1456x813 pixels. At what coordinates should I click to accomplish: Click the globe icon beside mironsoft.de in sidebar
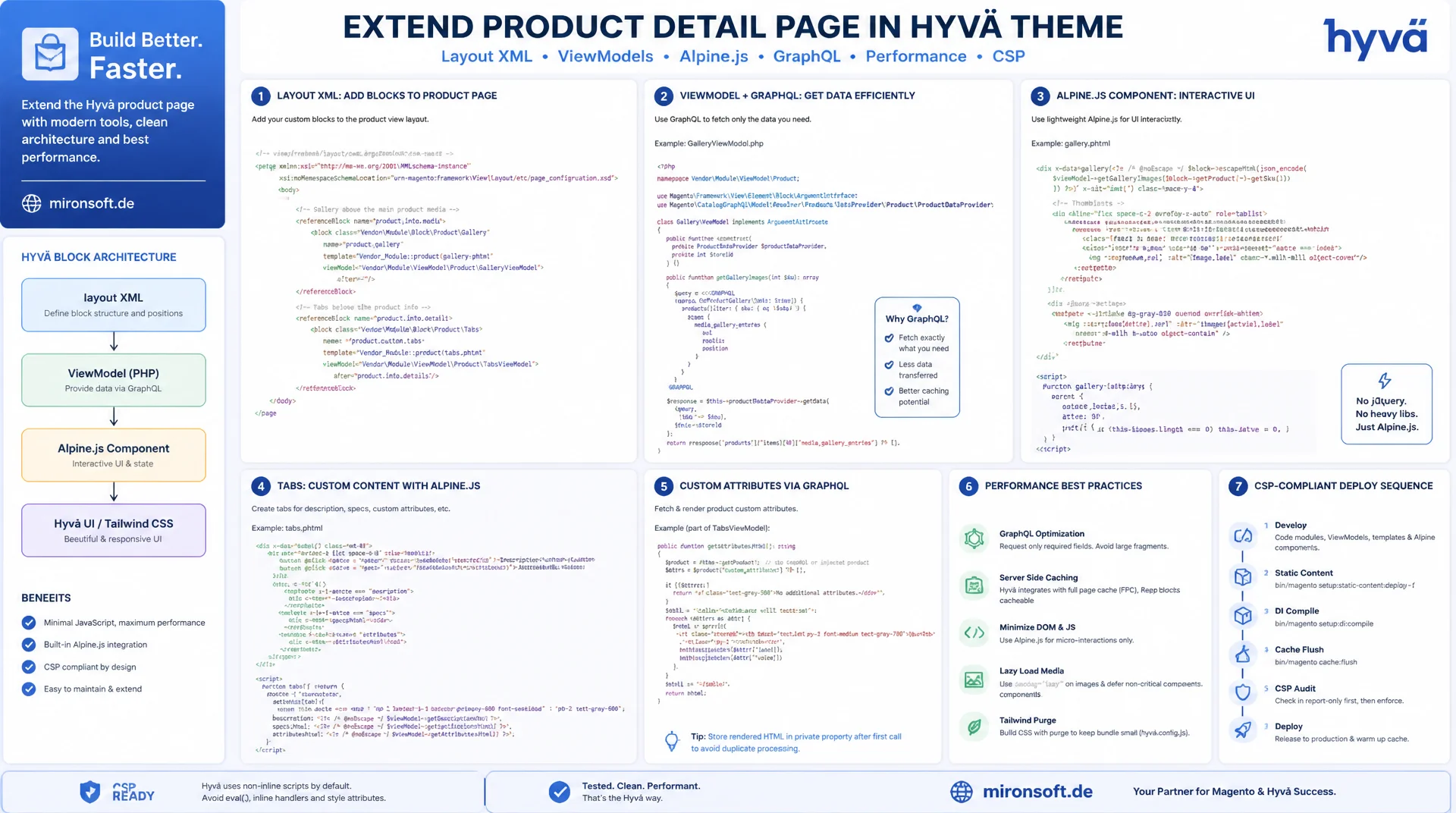[x=31, y=203]
